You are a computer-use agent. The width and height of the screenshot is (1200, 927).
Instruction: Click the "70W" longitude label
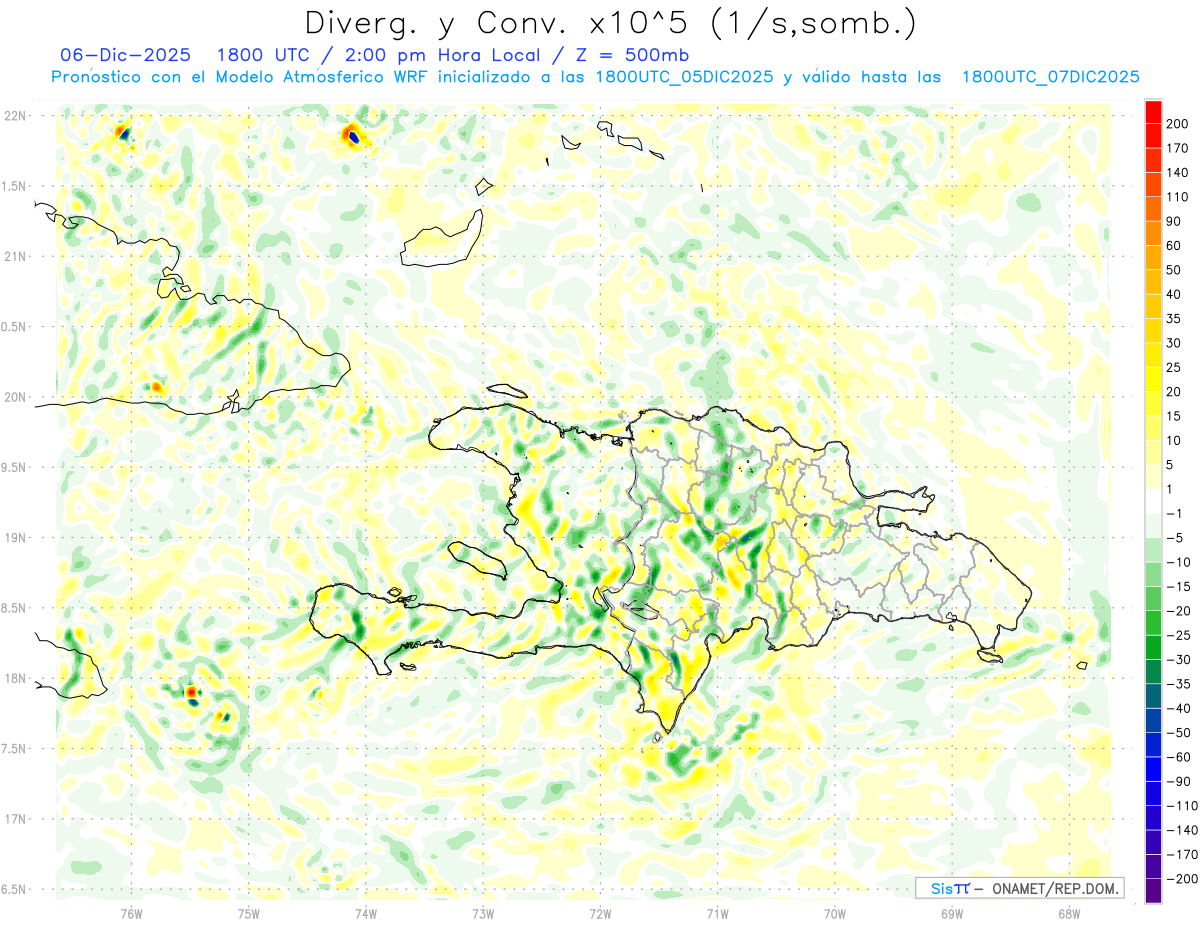[835, 914]
